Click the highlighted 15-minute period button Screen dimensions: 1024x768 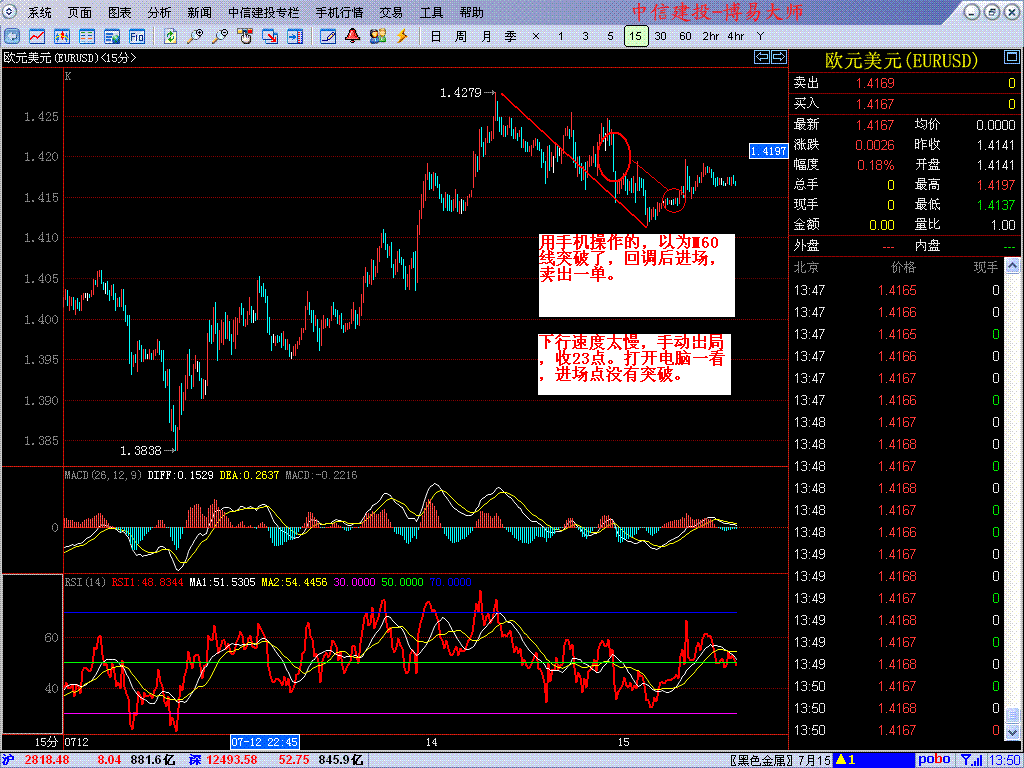[x=636, y=36]
